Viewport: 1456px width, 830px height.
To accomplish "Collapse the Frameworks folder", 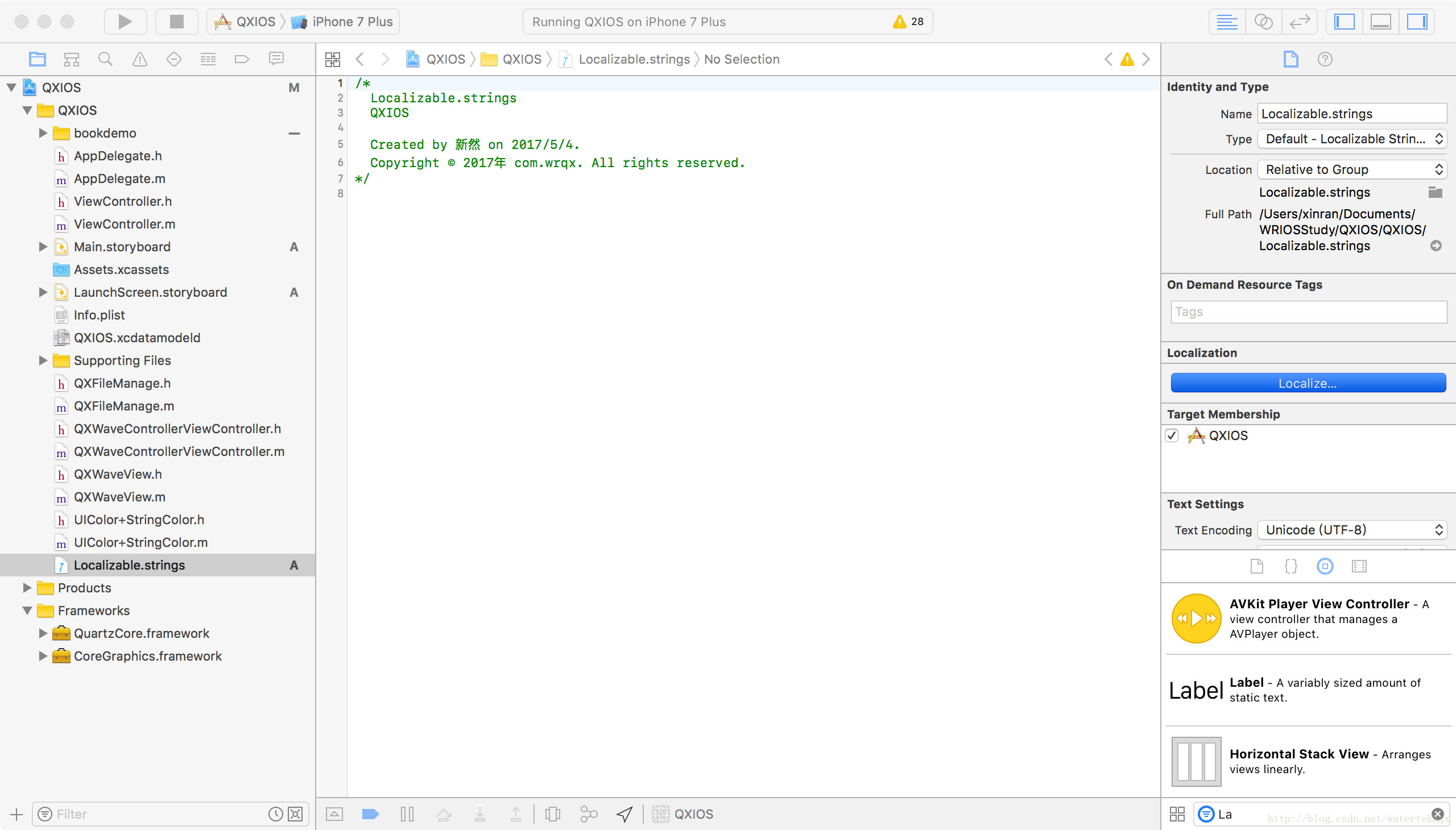I will [x=27, y=611].
